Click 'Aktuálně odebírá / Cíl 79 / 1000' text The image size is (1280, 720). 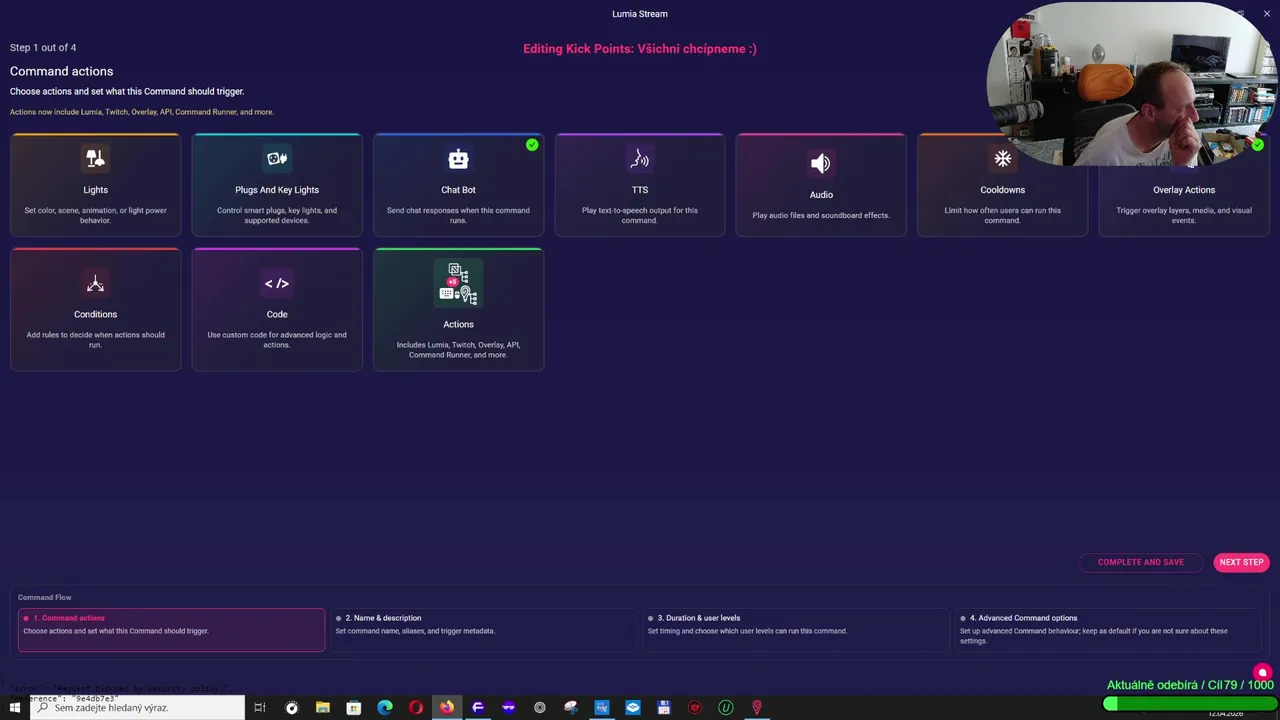point(1190,685)
